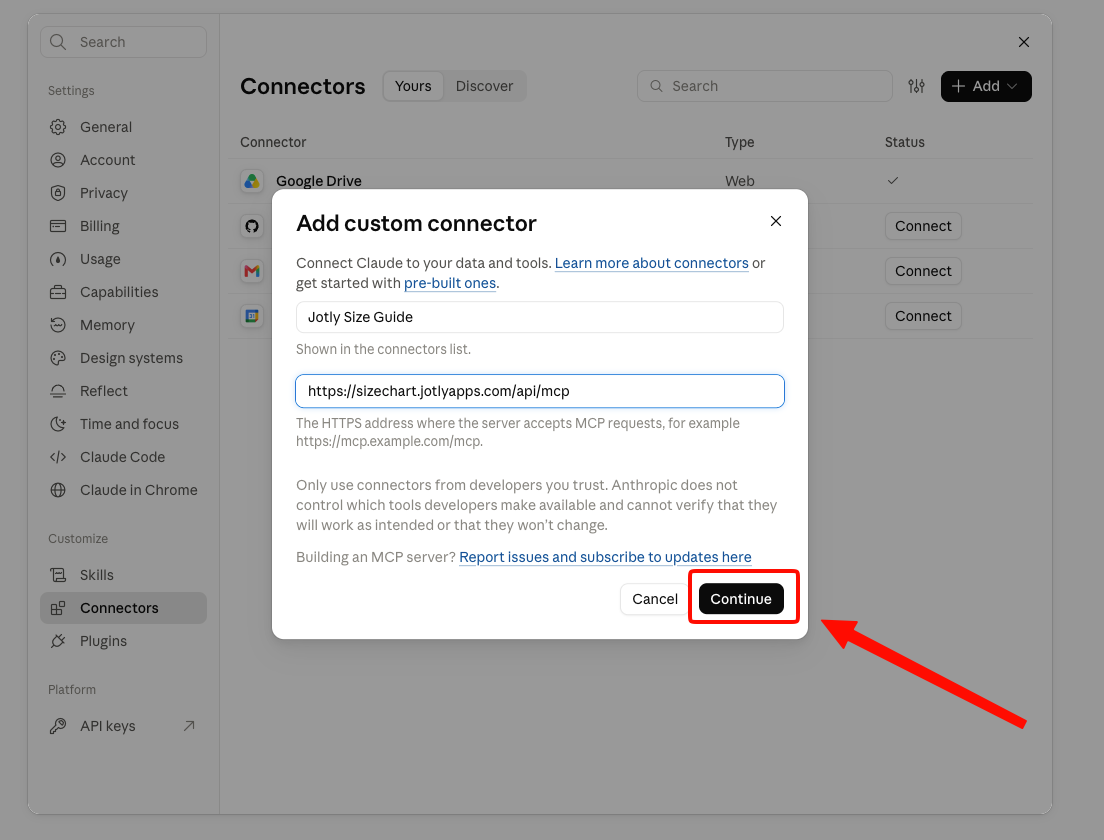This screenshot has height=840, width=1104.
Task: Click the external link arrow beside API keys
Action: (x=189, y=726)
